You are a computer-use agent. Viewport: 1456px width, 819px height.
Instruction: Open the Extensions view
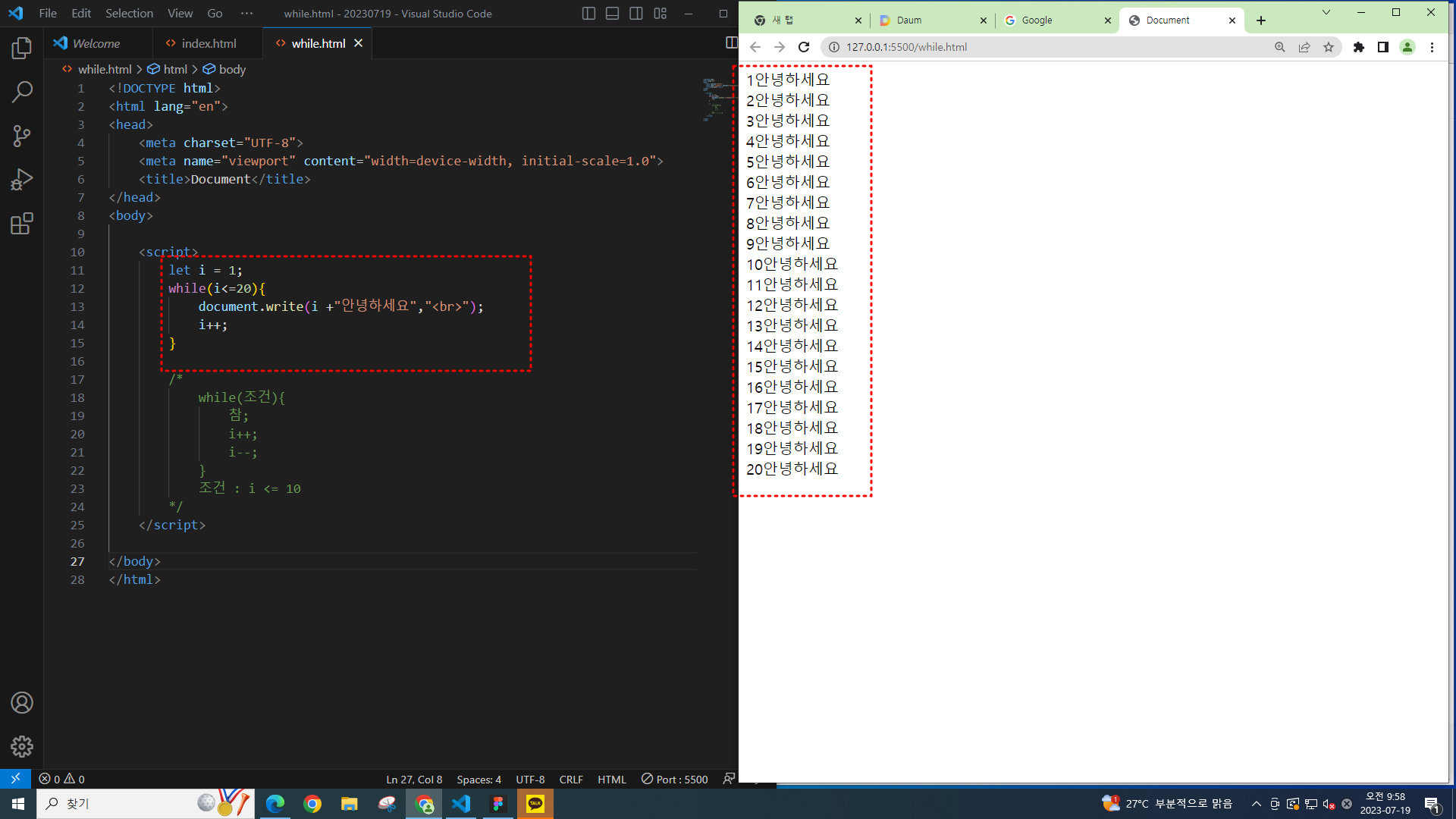tap(22, 224)
